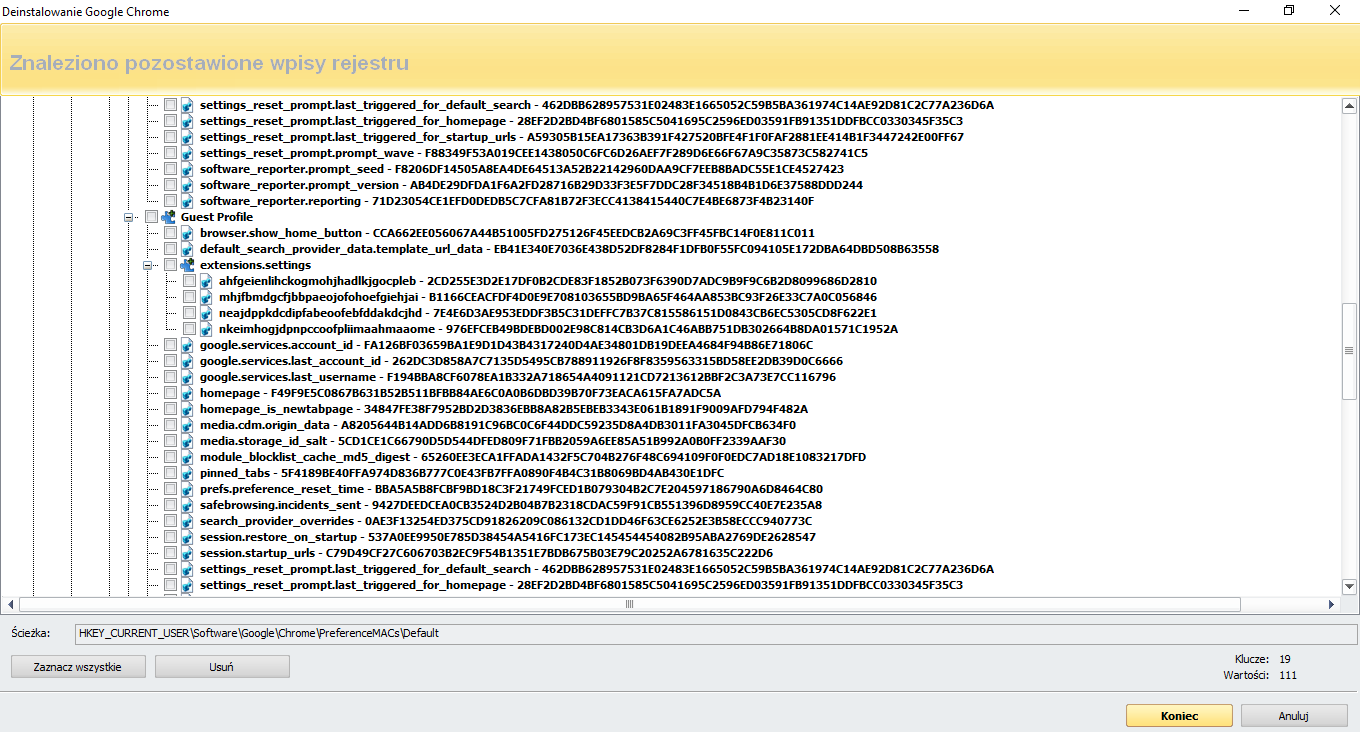The width and height of the screenshot is (1360, 732).
Task: Click the icon for default_search_provider_data.template_url_data
Action: tap(187, 249)
